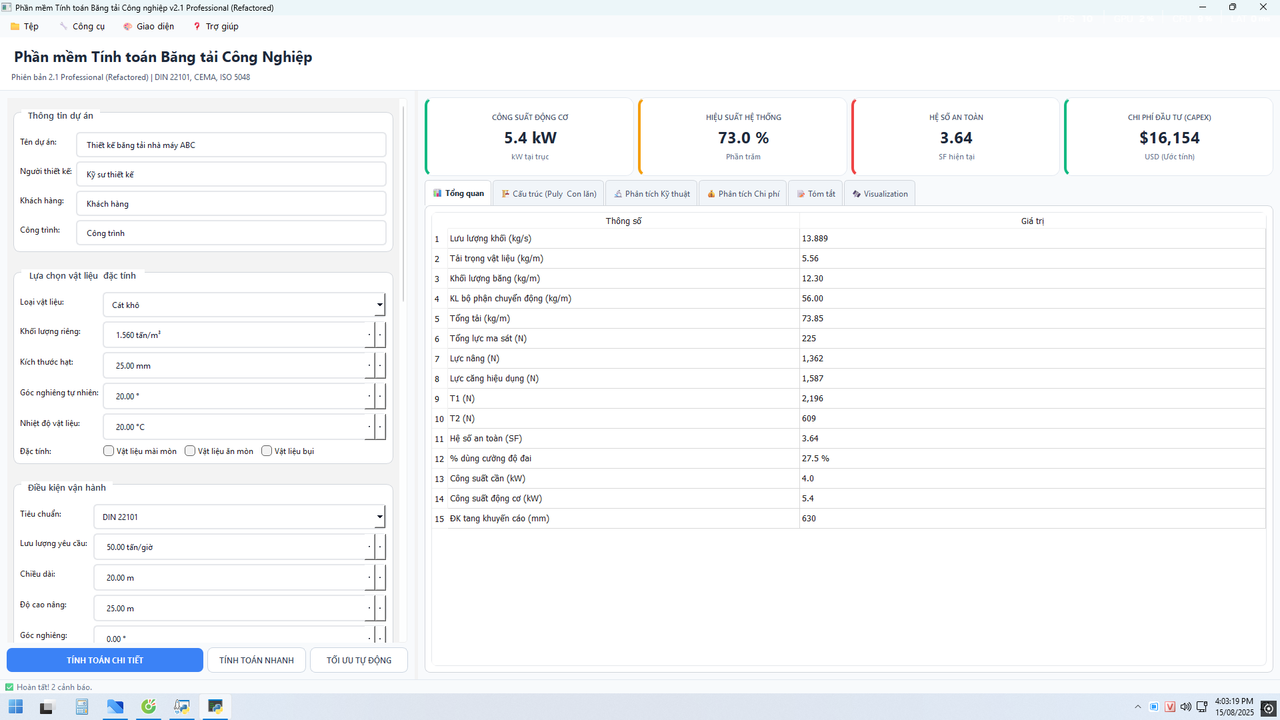Click the Hiệu suất hệ thống 73.0 % card

click(x=743, y=136)
